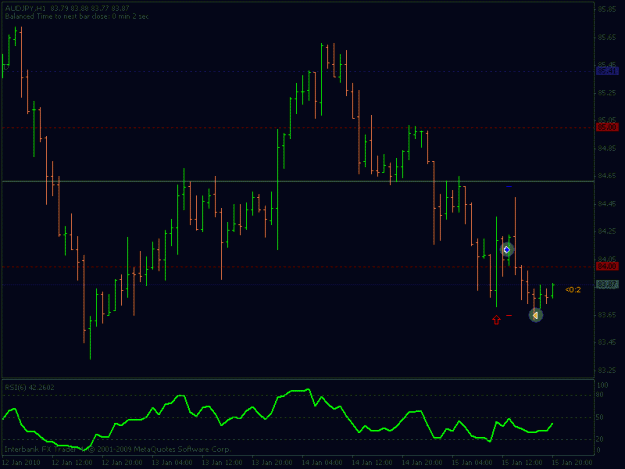Screen dimensions: 625x469
Task: Click the "14 Jan 04:00" time label
Action: click(322, 462)
